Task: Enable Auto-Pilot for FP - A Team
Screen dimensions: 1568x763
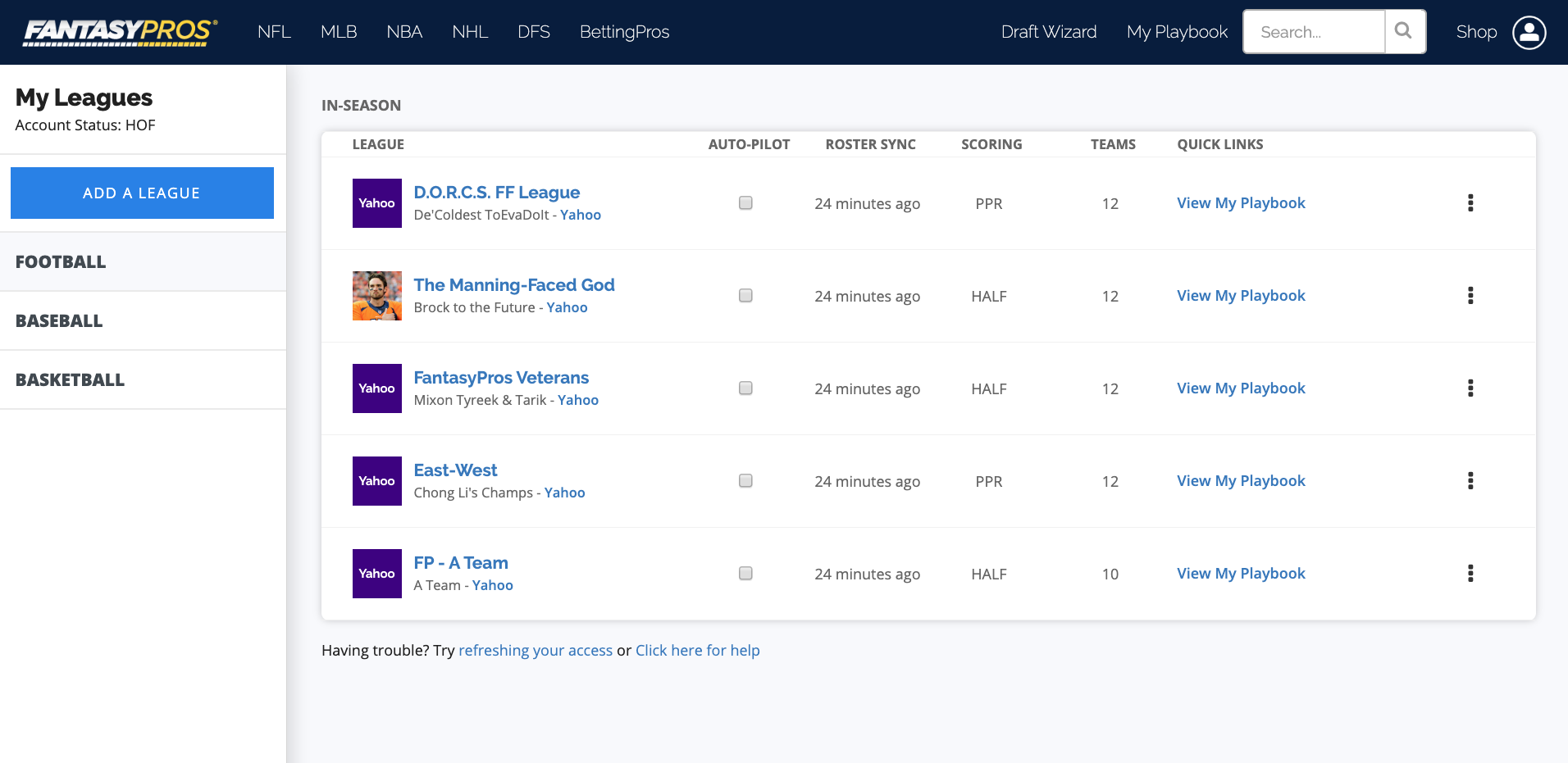Action: pos(745,573)
